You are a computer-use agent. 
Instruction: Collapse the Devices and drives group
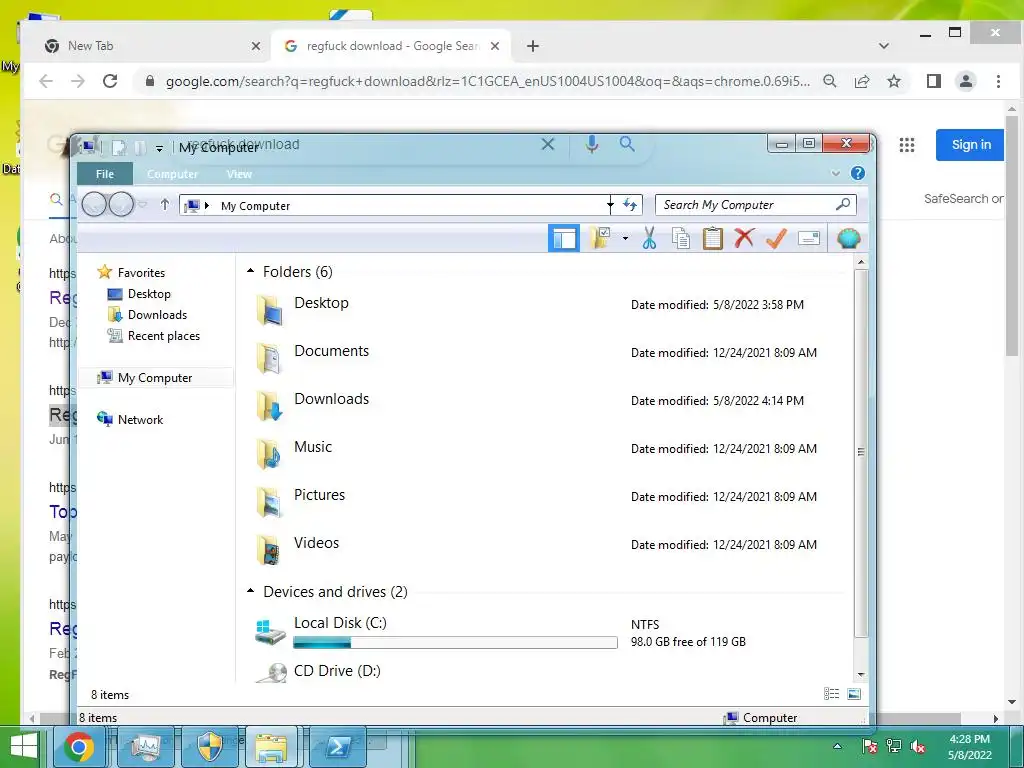pyautogui.click(x=250, y=590)
